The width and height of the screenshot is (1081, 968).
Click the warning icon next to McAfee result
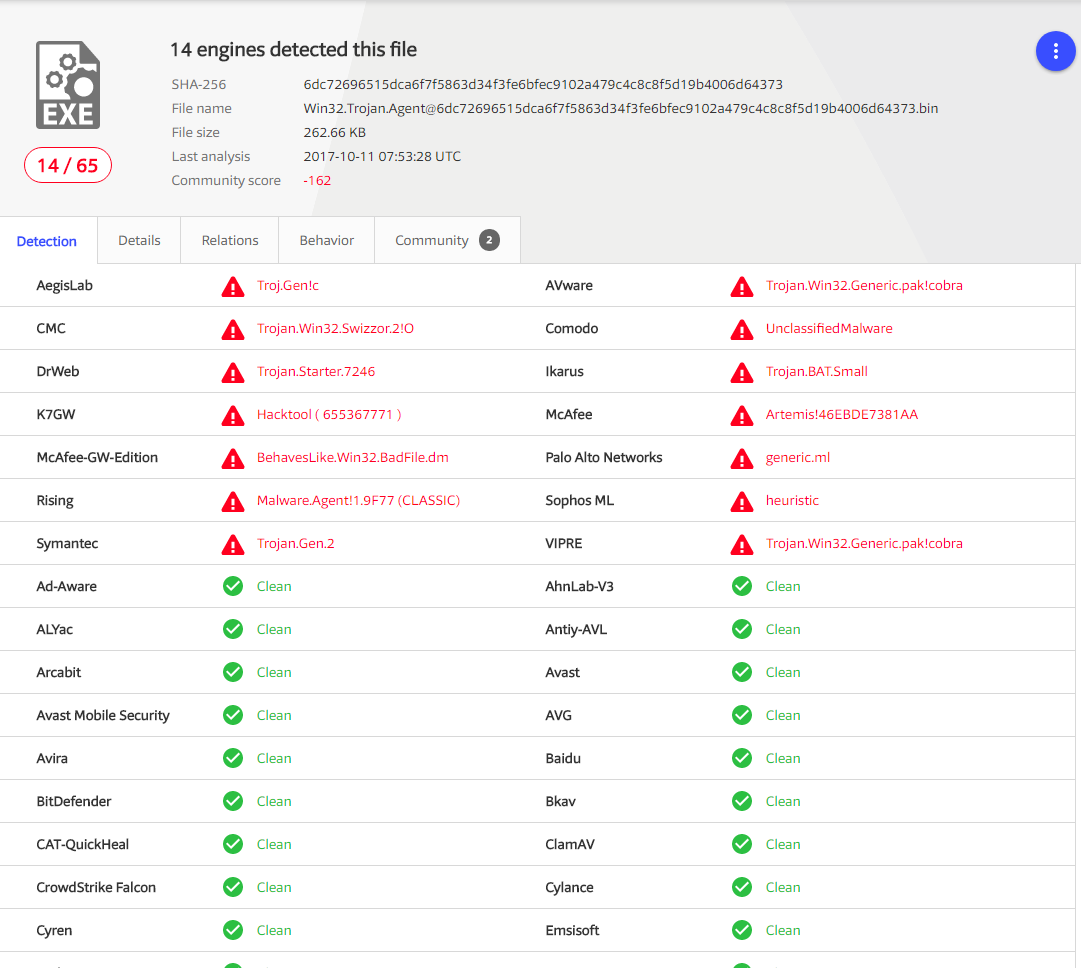point(742,415)
